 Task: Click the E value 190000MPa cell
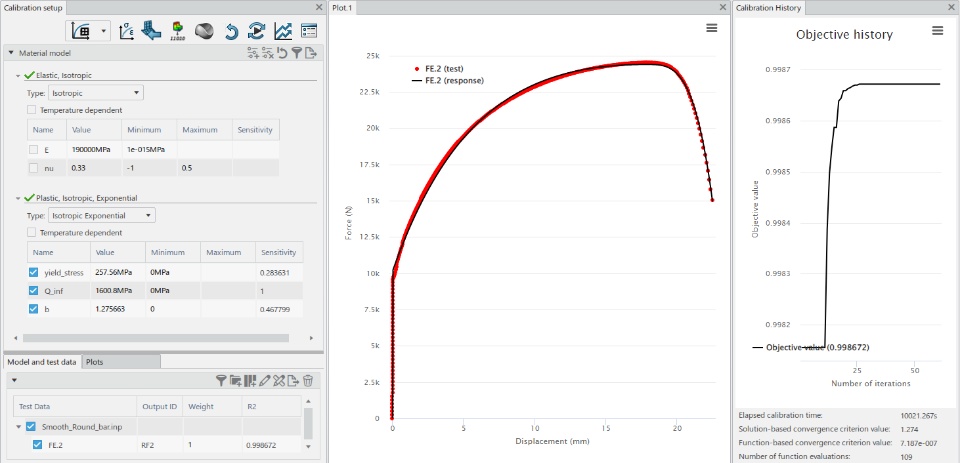[x=94, y=149]
